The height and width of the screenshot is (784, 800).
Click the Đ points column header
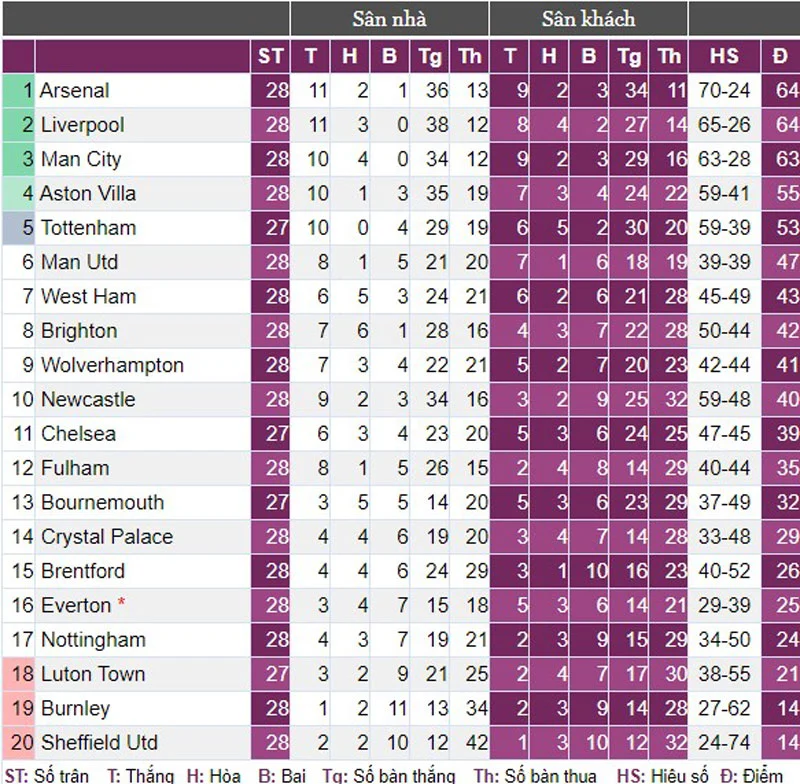(780, 56)
